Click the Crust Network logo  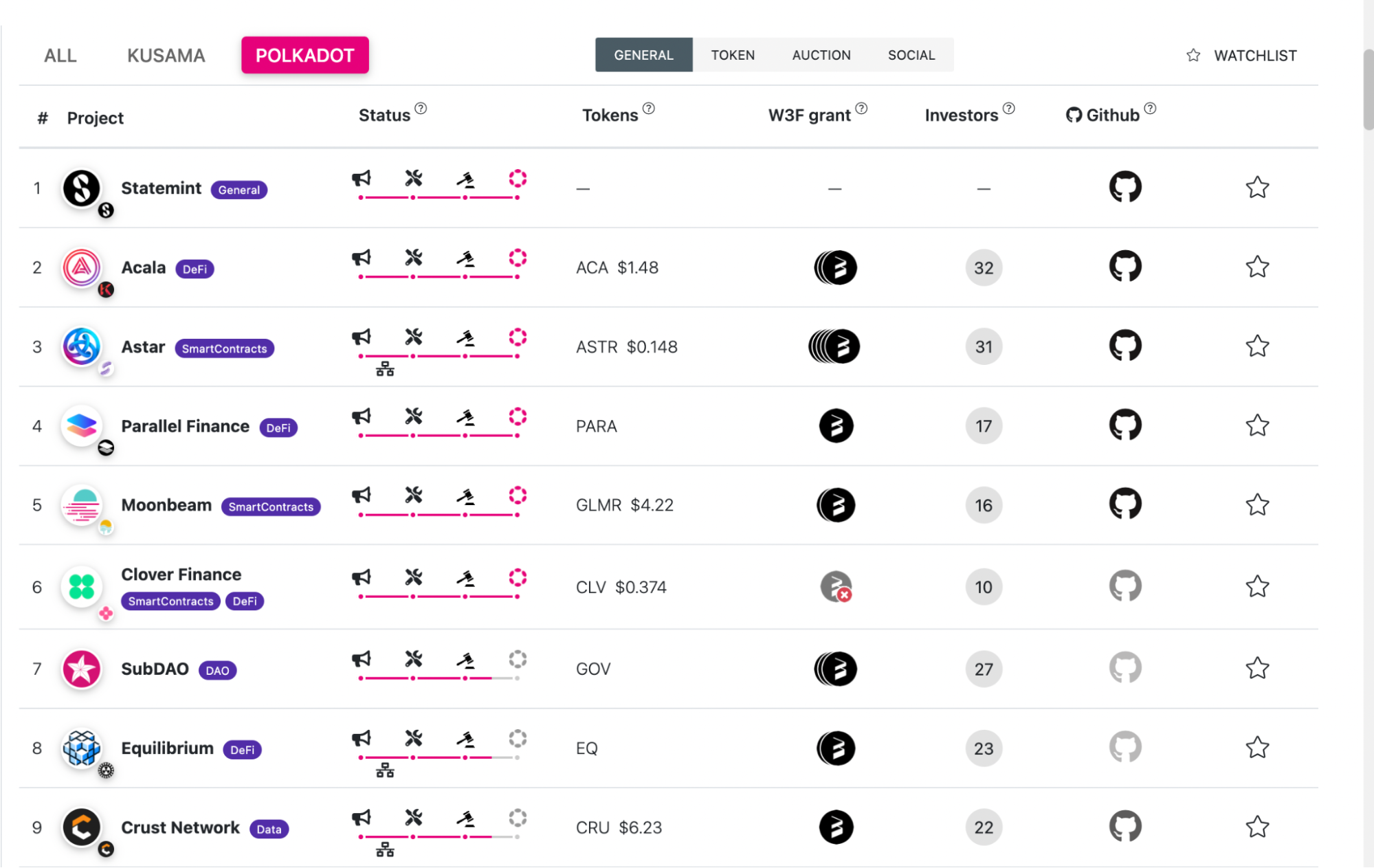click(x=82, y=827)
